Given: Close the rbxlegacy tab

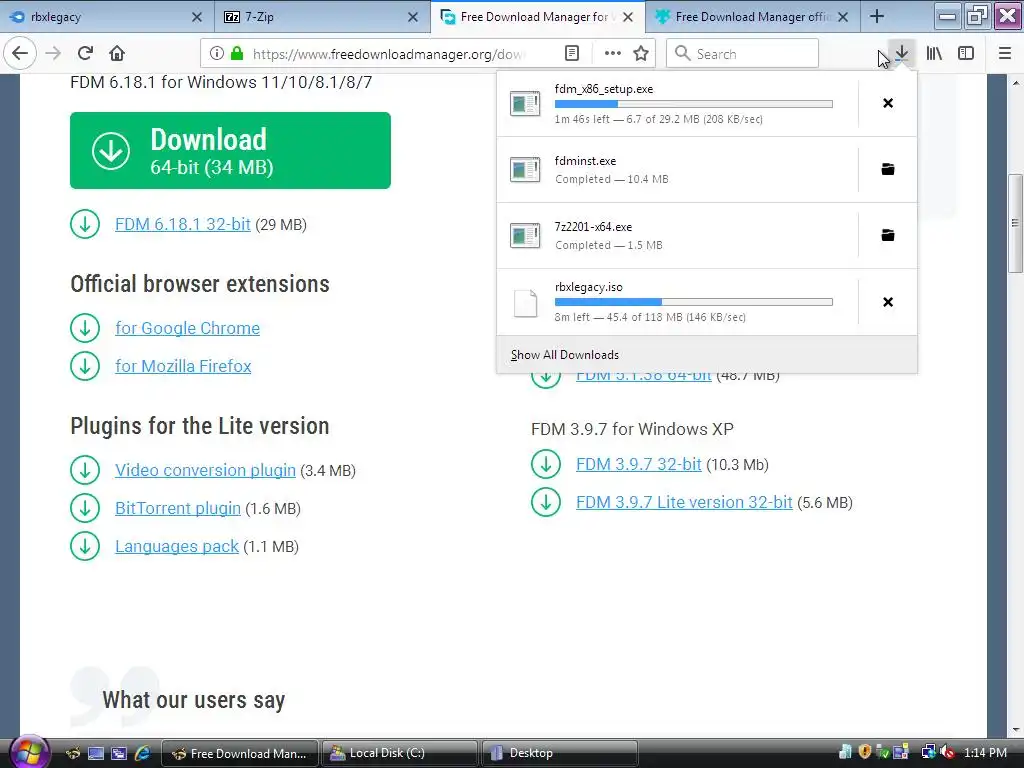Looking at the screenshot, I should tap(197, 17).
